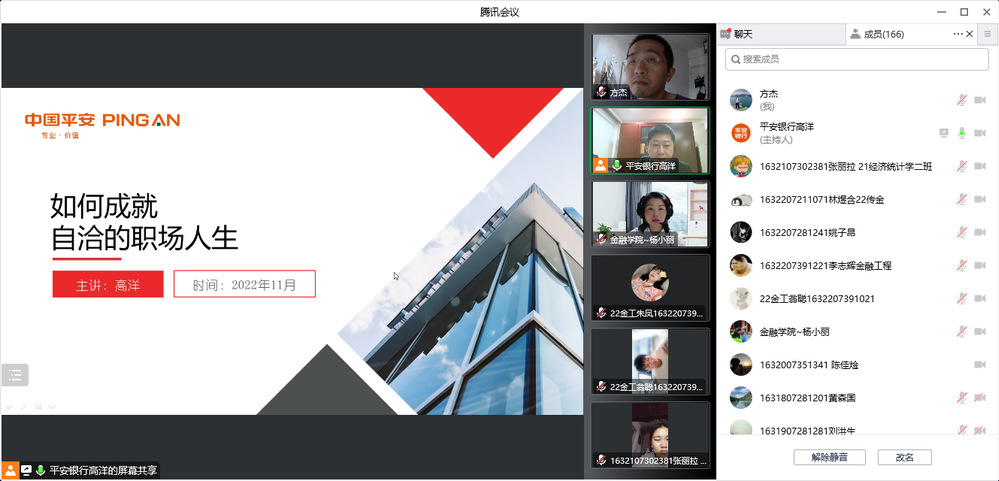
Task: Click 李志辉金融工程 muted microphone icon
Action: click(962, 265)
